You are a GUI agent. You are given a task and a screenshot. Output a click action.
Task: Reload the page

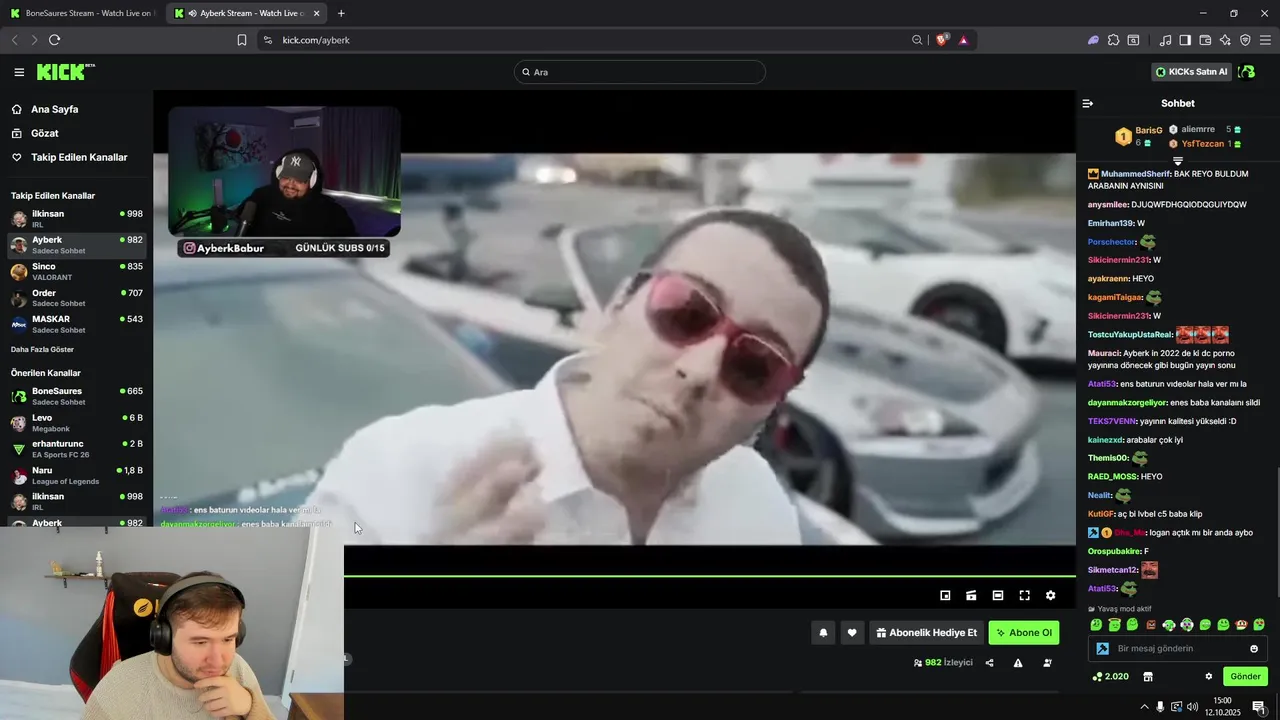tap(54, 40)
